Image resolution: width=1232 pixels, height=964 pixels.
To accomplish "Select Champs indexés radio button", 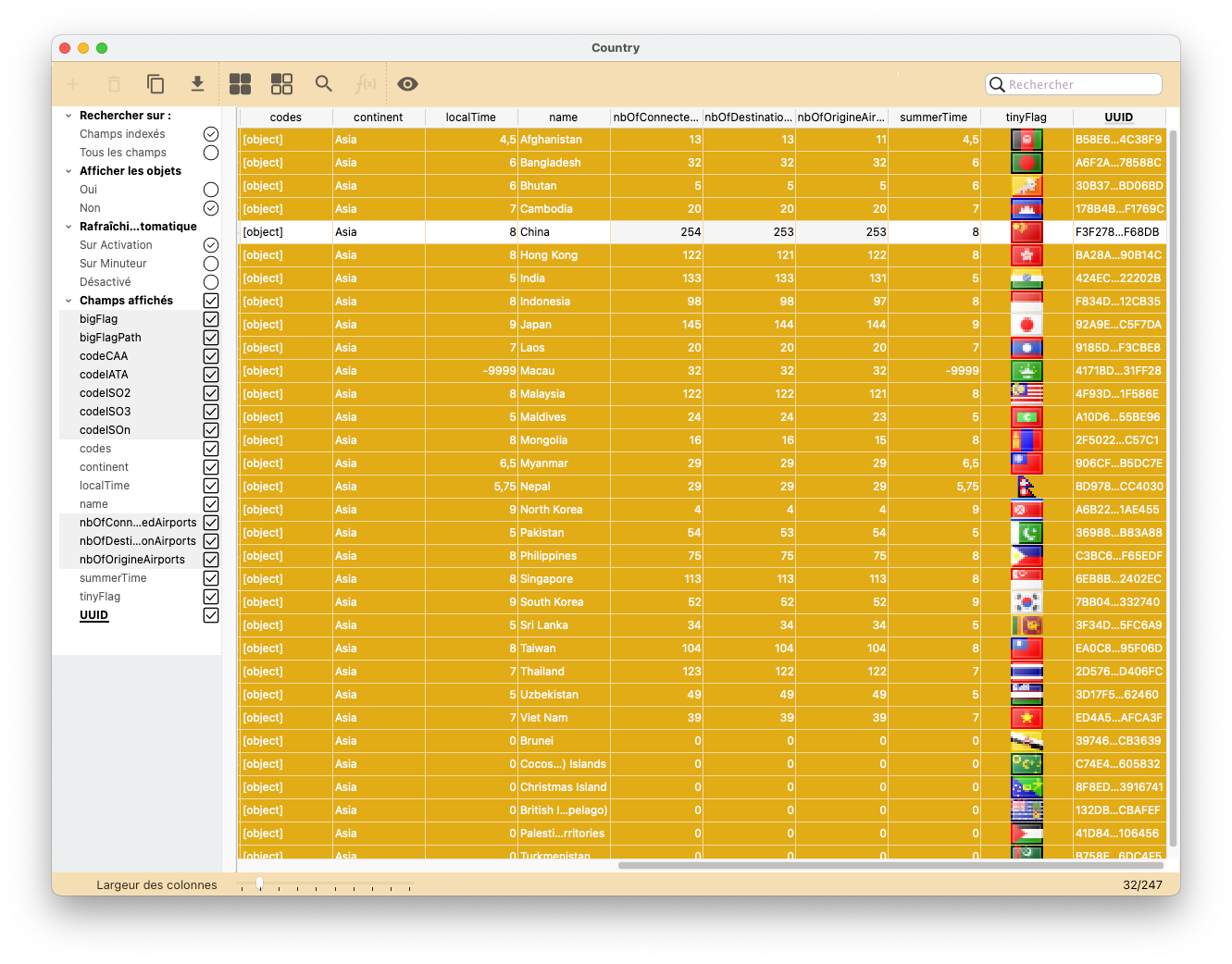I will pyautogui.click(x=211, y=134).
